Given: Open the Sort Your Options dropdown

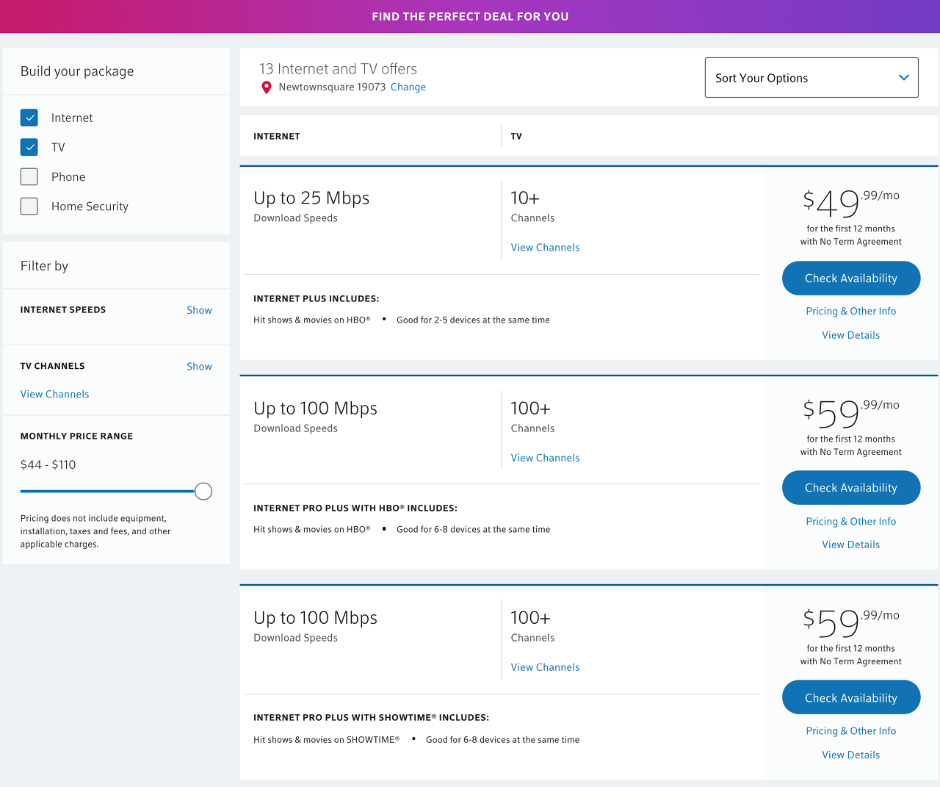Looking at the screenshot, I should [x=811, y=78].
